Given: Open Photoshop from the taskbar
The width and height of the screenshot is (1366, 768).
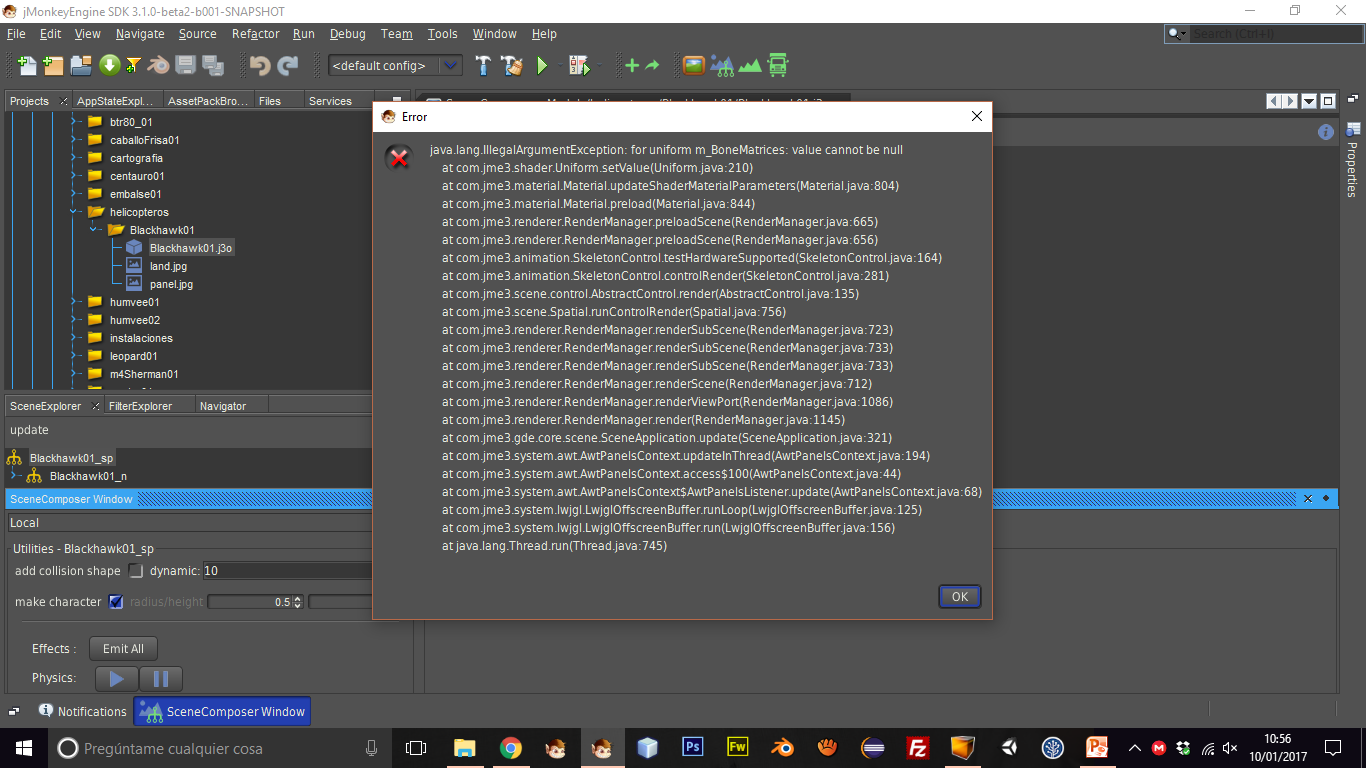Looking at the screenshot, I should [692, 747].
